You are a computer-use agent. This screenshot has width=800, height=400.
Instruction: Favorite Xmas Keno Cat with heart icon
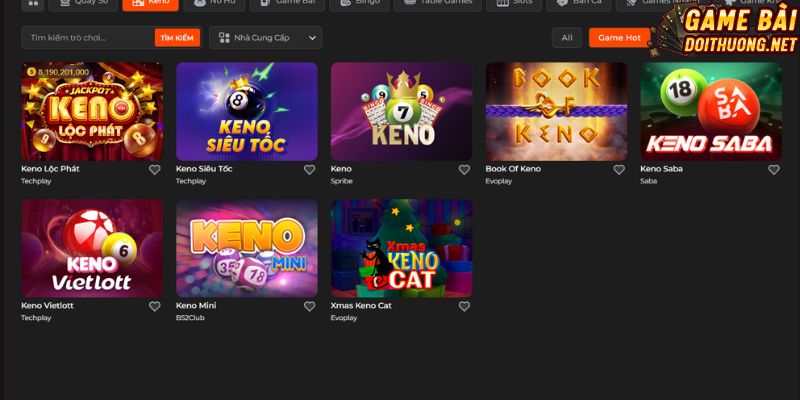point(464,307)
